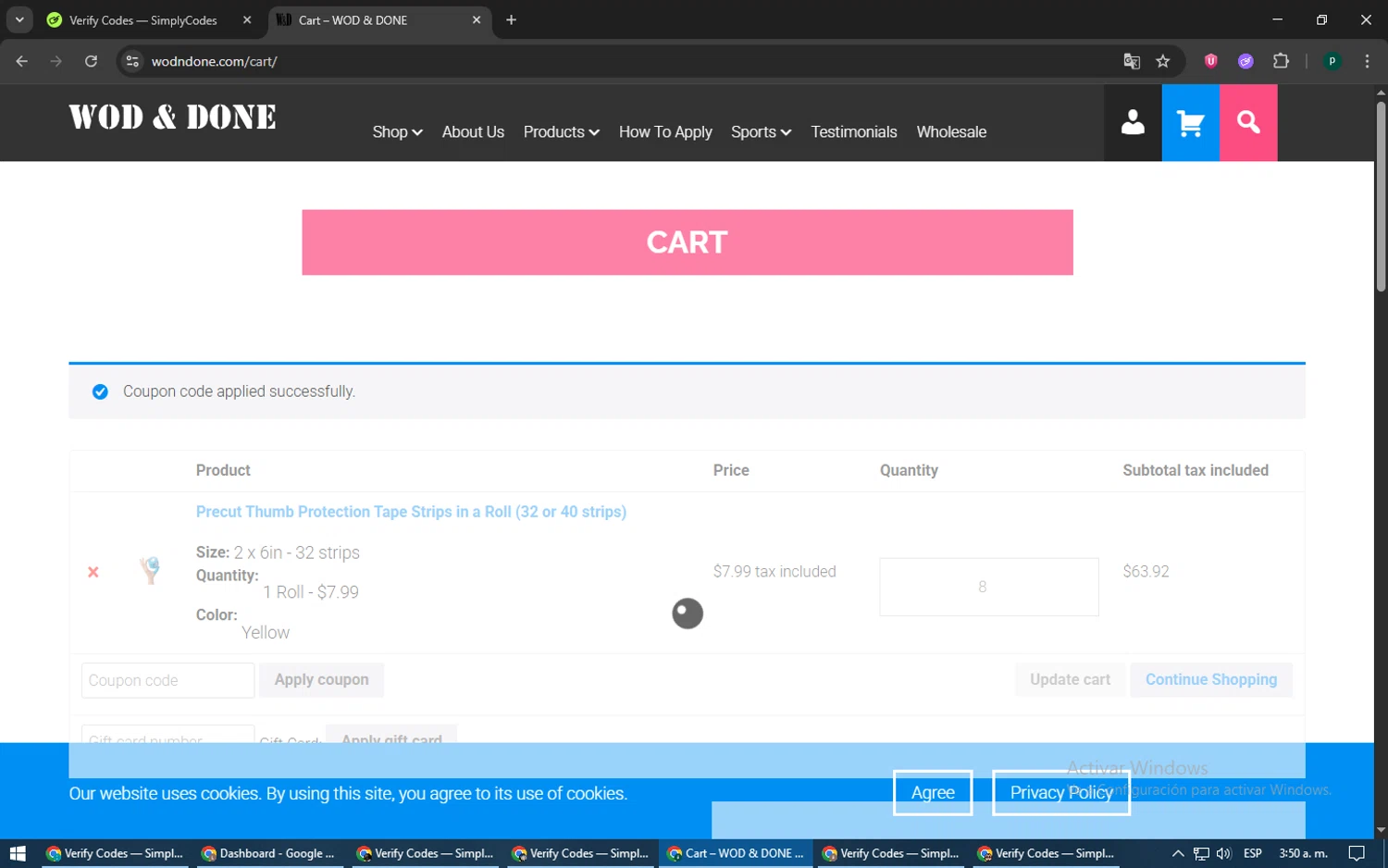Screen dimensions: 1388x868
Task: Select the $63.92 subtotal value
Action: coord(1146,572)
